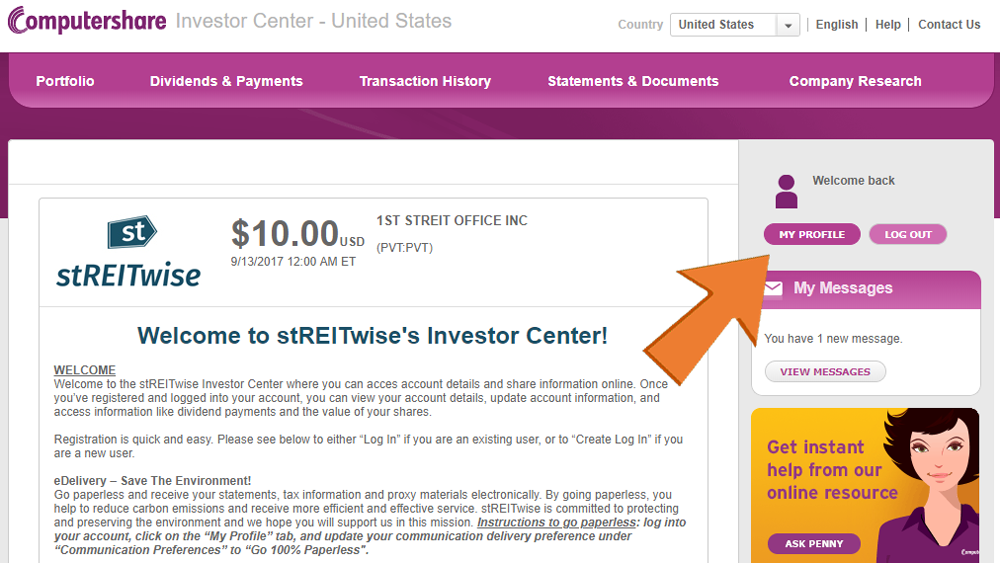1000x563 pixels.
Task: Open Instructions to go paperless link
Action: (557, 522)
